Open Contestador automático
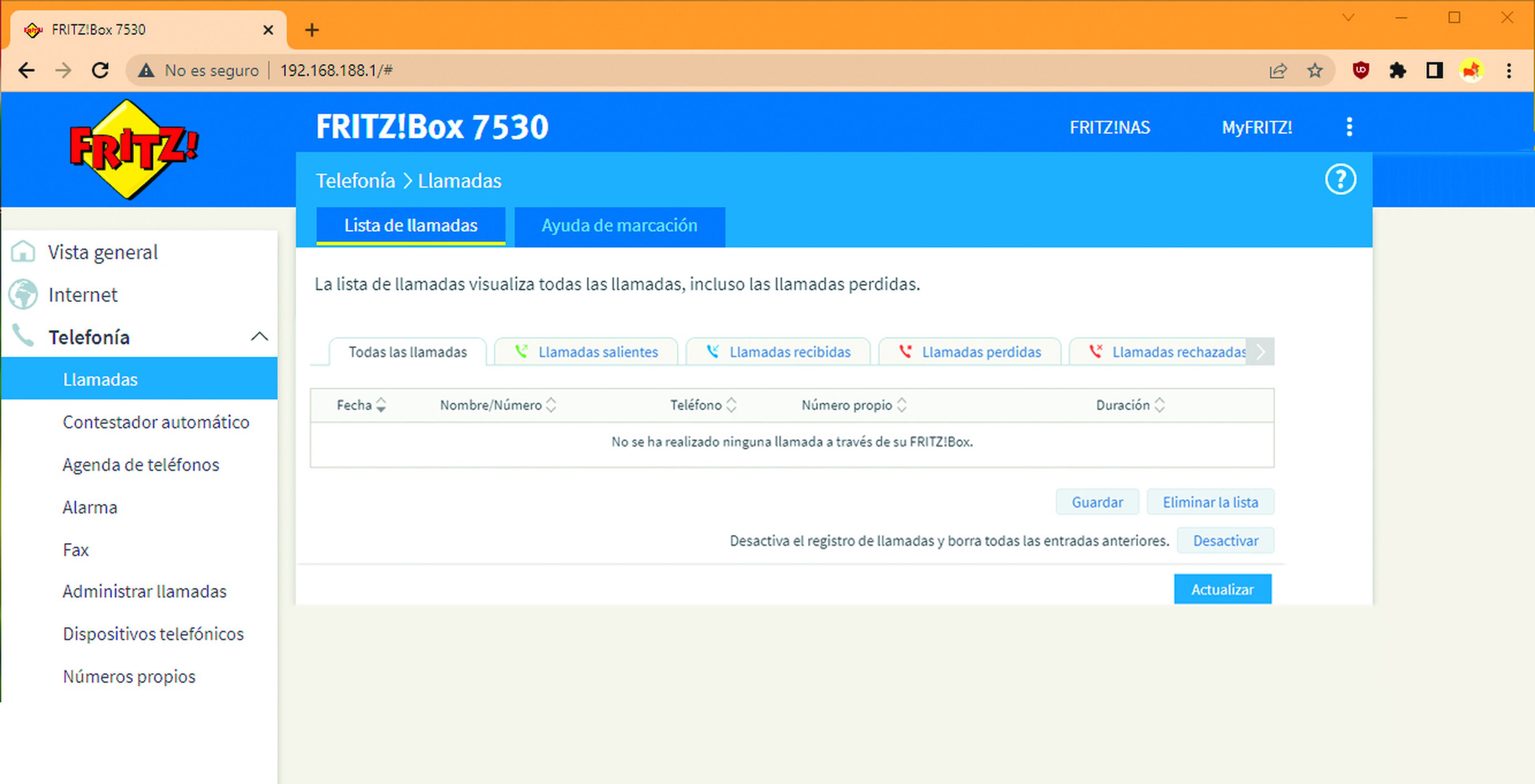Viewport: 1535px width, 784px height. coord(156,422)
